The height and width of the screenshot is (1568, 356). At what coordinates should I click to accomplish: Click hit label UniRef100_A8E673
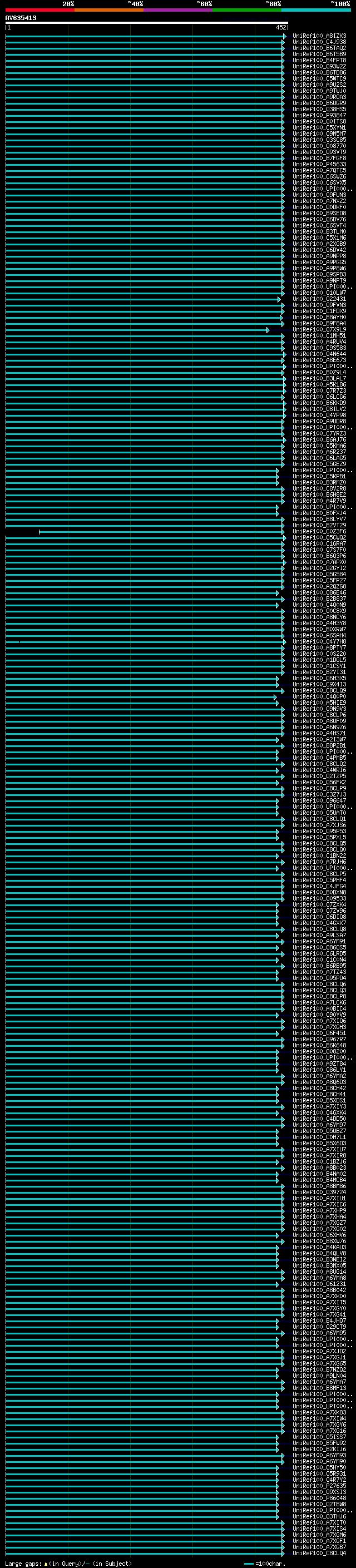(x=319, y=360)
